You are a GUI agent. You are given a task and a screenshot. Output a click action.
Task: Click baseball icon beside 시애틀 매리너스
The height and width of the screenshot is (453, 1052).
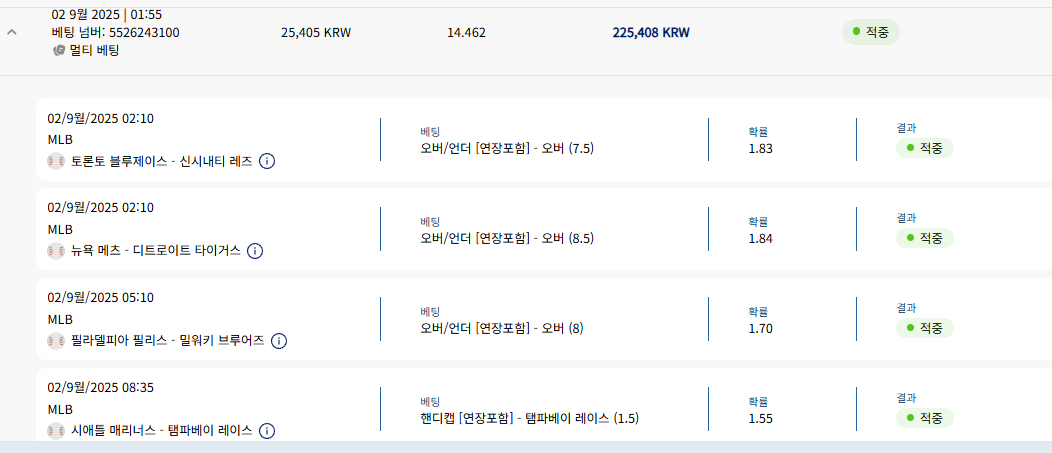point(56,431)
